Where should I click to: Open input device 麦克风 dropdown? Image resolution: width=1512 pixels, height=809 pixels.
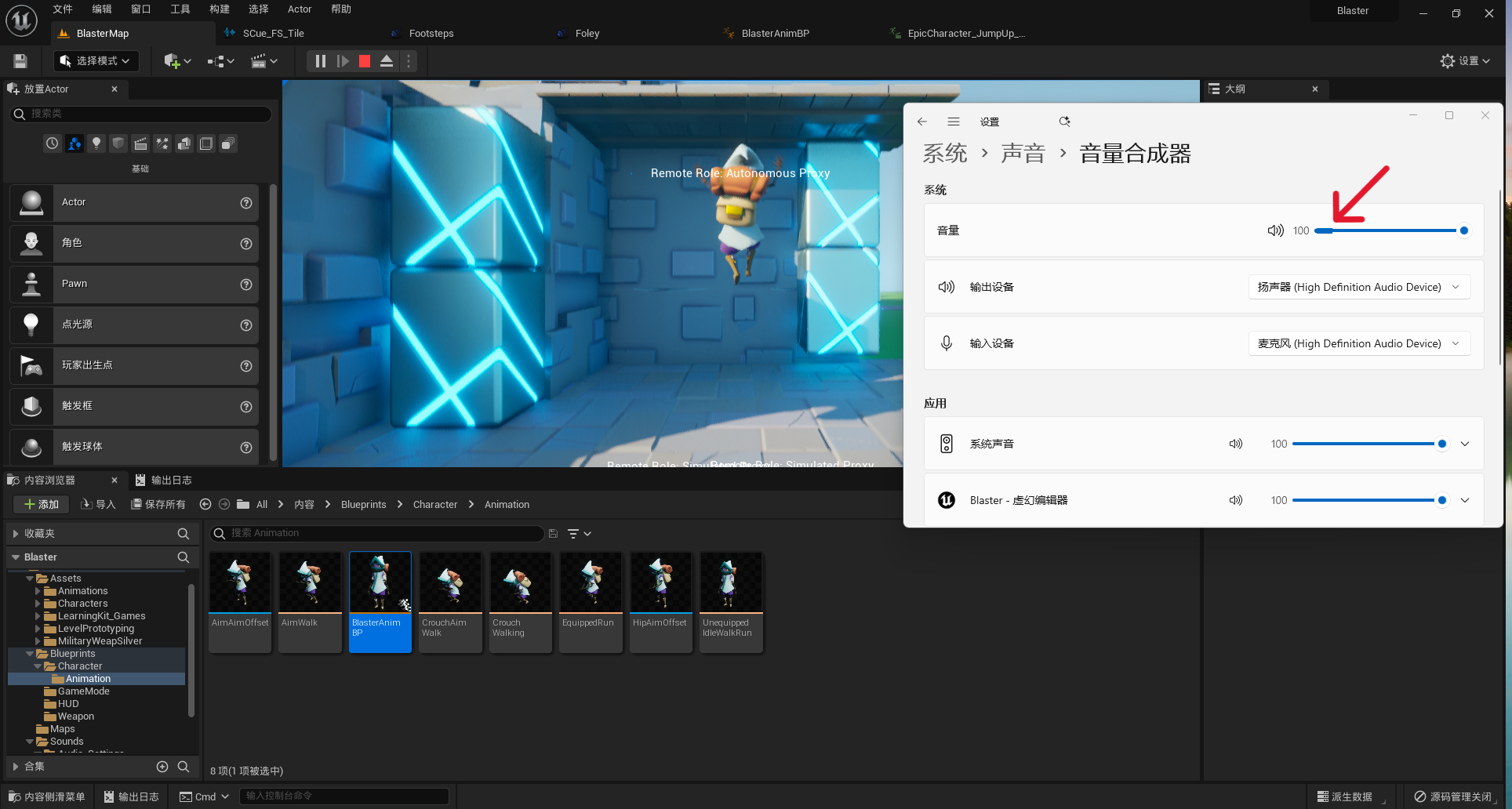(1359, 343)
